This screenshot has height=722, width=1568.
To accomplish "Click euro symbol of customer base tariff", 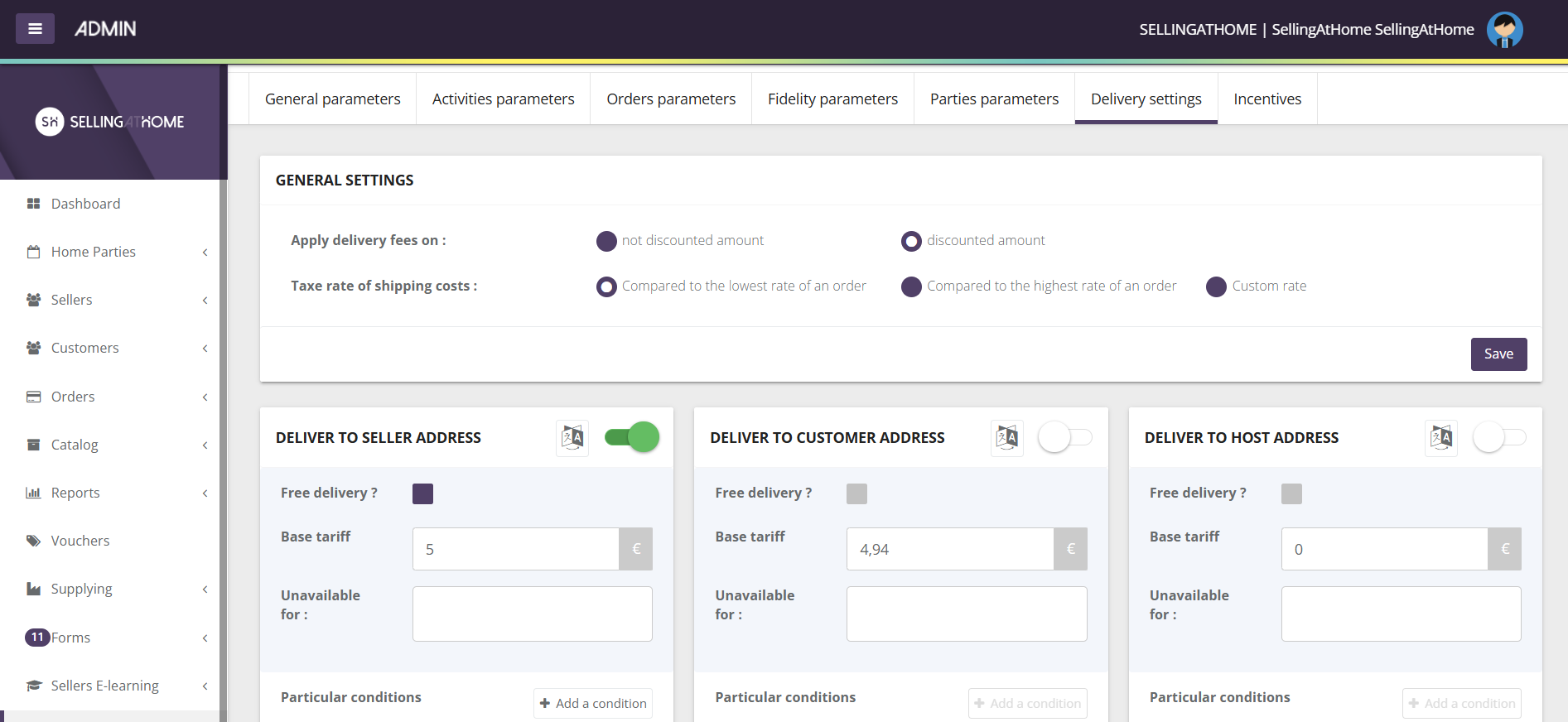I will tap(1070, 549).
